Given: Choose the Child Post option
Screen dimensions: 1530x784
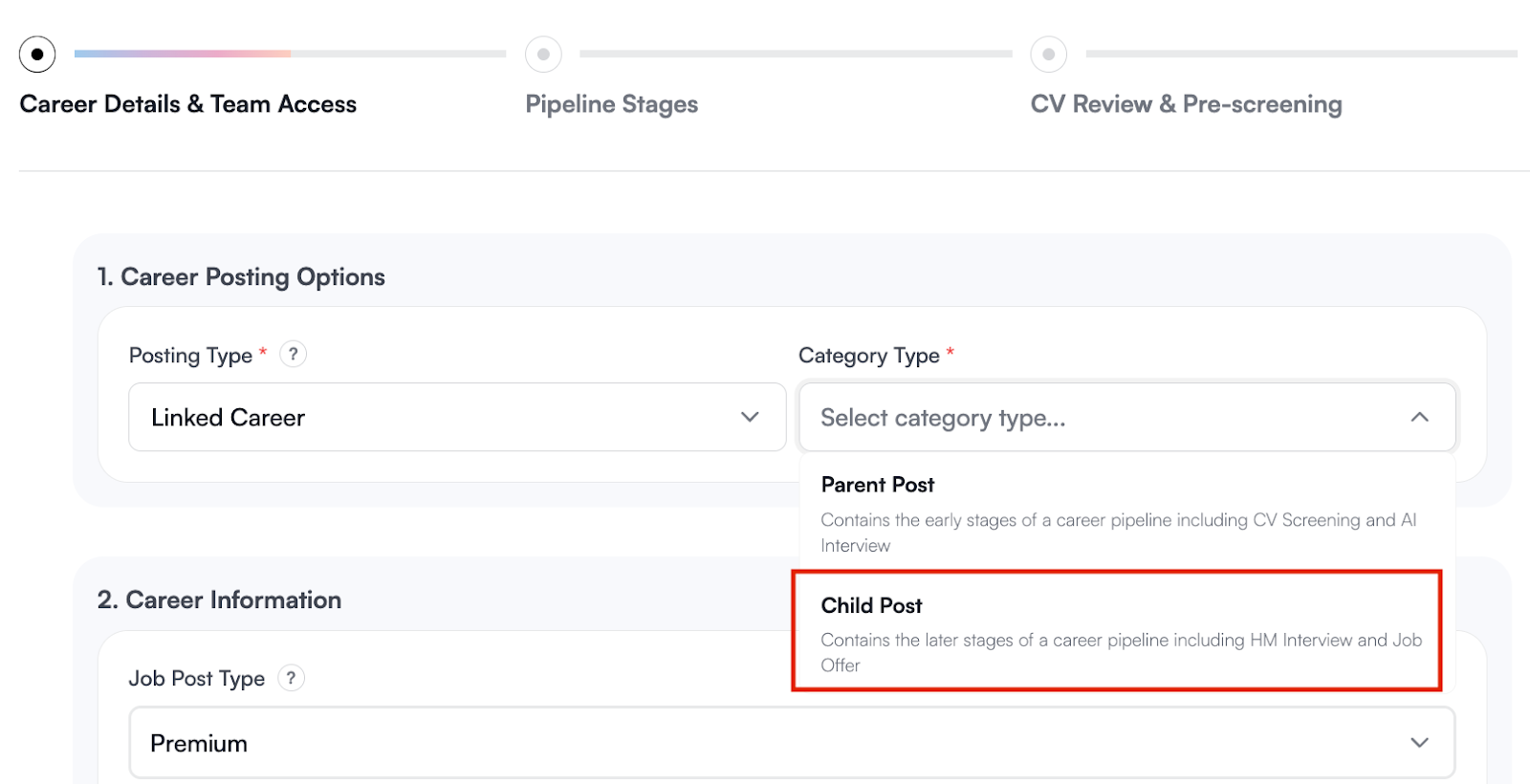Looking at the screenshot, I should pos(1117,632).
